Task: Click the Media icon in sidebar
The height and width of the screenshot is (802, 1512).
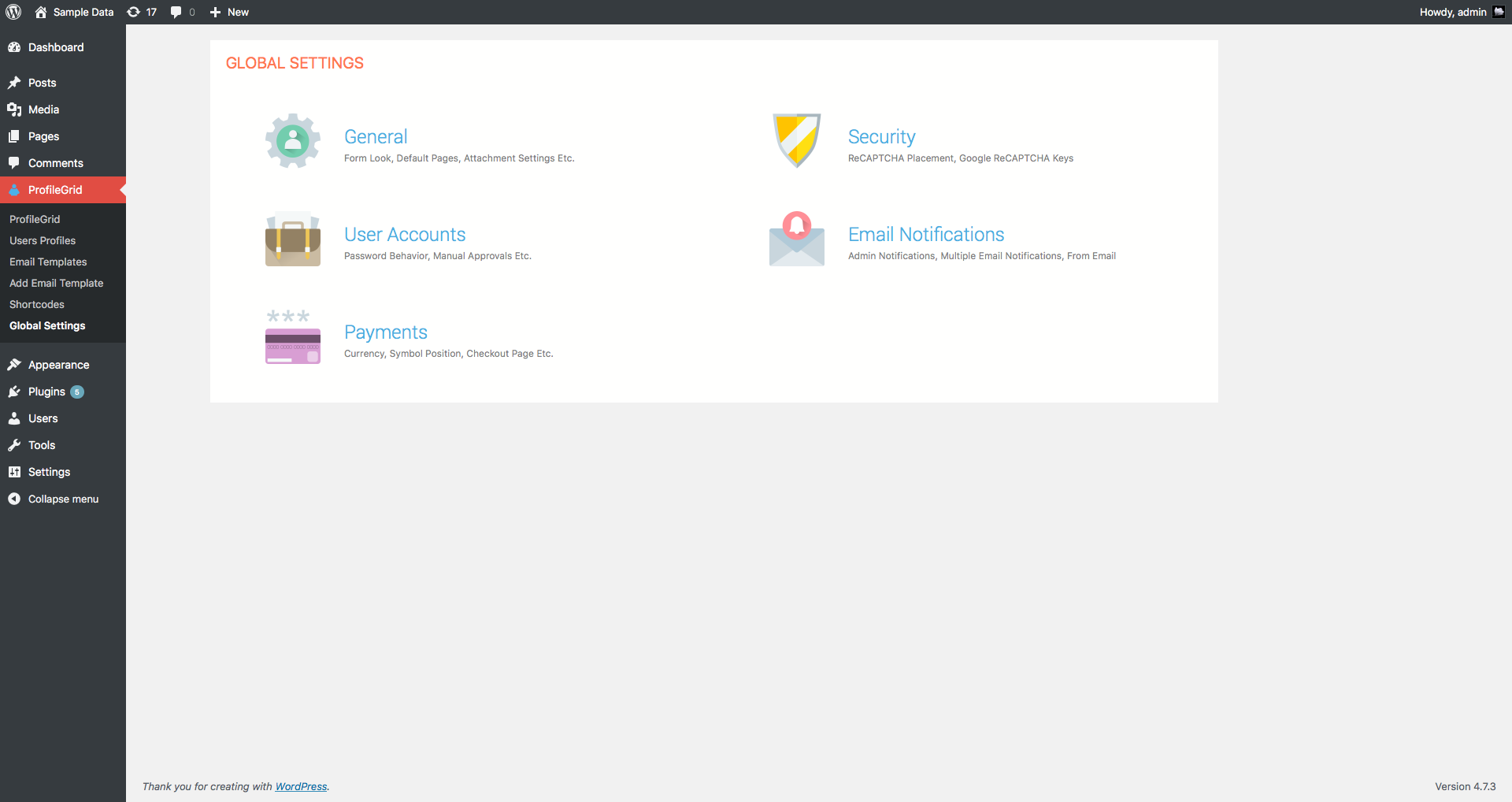Action: 14,110
